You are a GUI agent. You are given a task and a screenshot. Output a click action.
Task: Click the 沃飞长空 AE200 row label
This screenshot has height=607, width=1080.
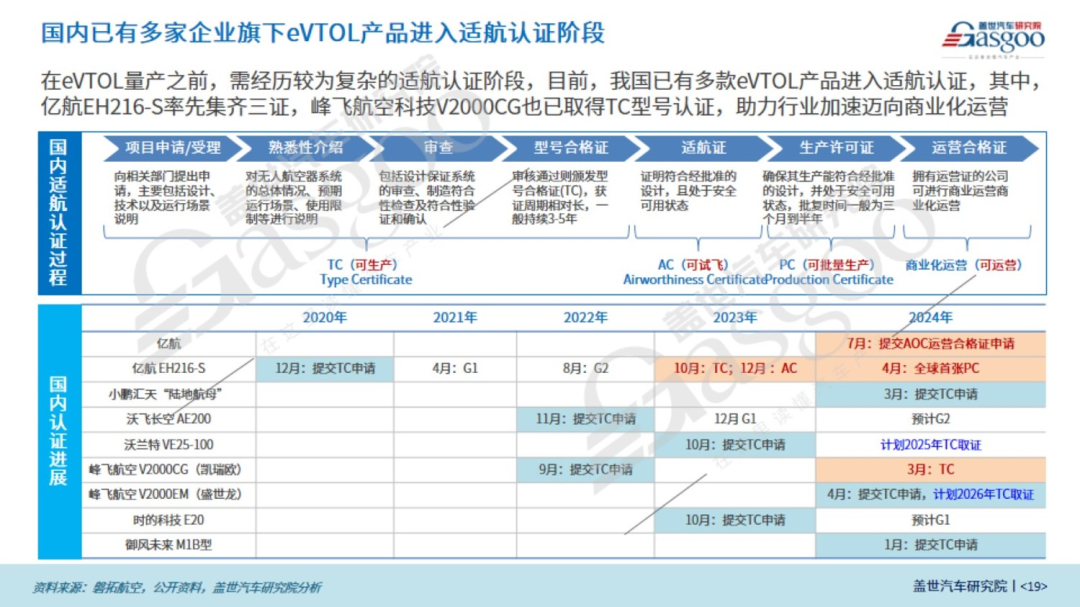coord(169,419)
